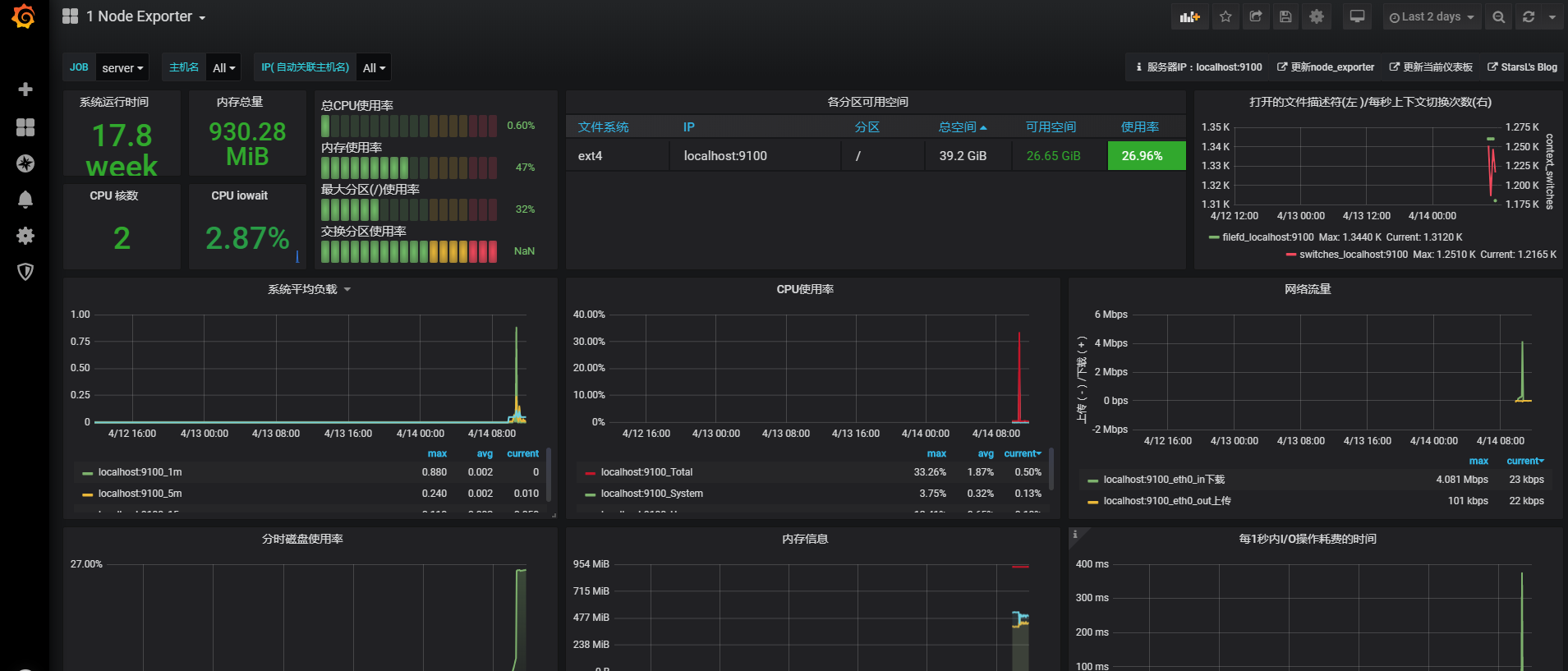Viewport: 1568px width, 671px height.
Task: Toggle localhost:9100_5m series in legend
Action: pyautogui.click(x=140, y=494)
